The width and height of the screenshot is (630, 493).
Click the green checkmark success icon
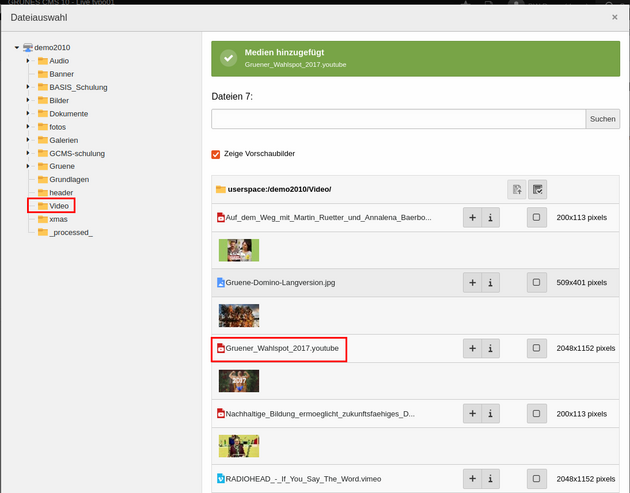click(x=229, y=58)
